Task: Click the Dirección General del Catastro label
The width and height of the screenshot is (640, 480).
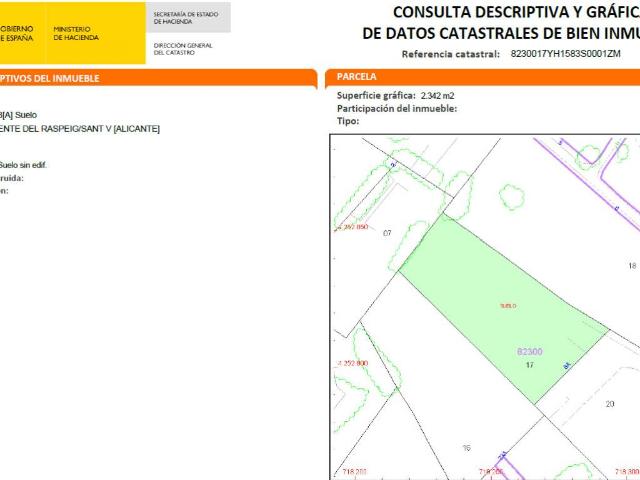Action: (183, 49)
